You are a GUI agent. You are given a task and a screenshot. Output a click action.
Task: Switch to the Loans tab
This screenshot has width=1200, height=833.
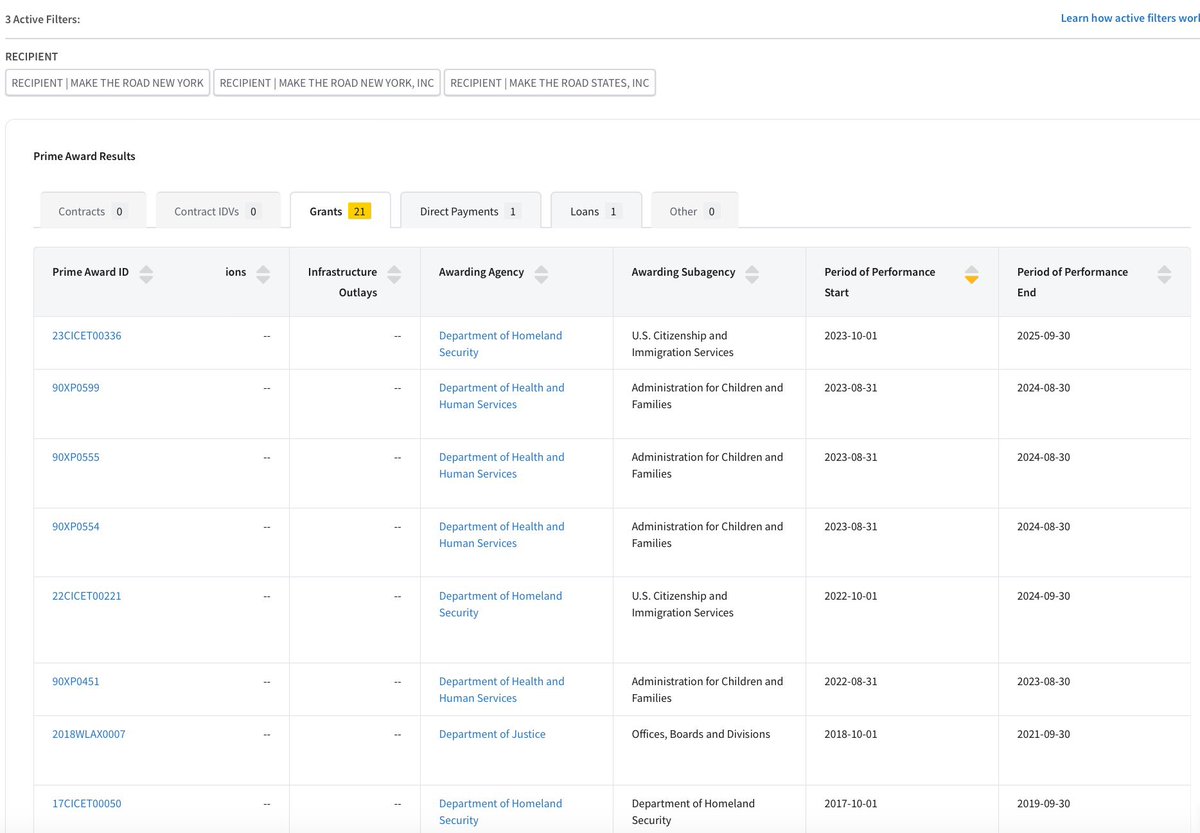pos(595,212)
